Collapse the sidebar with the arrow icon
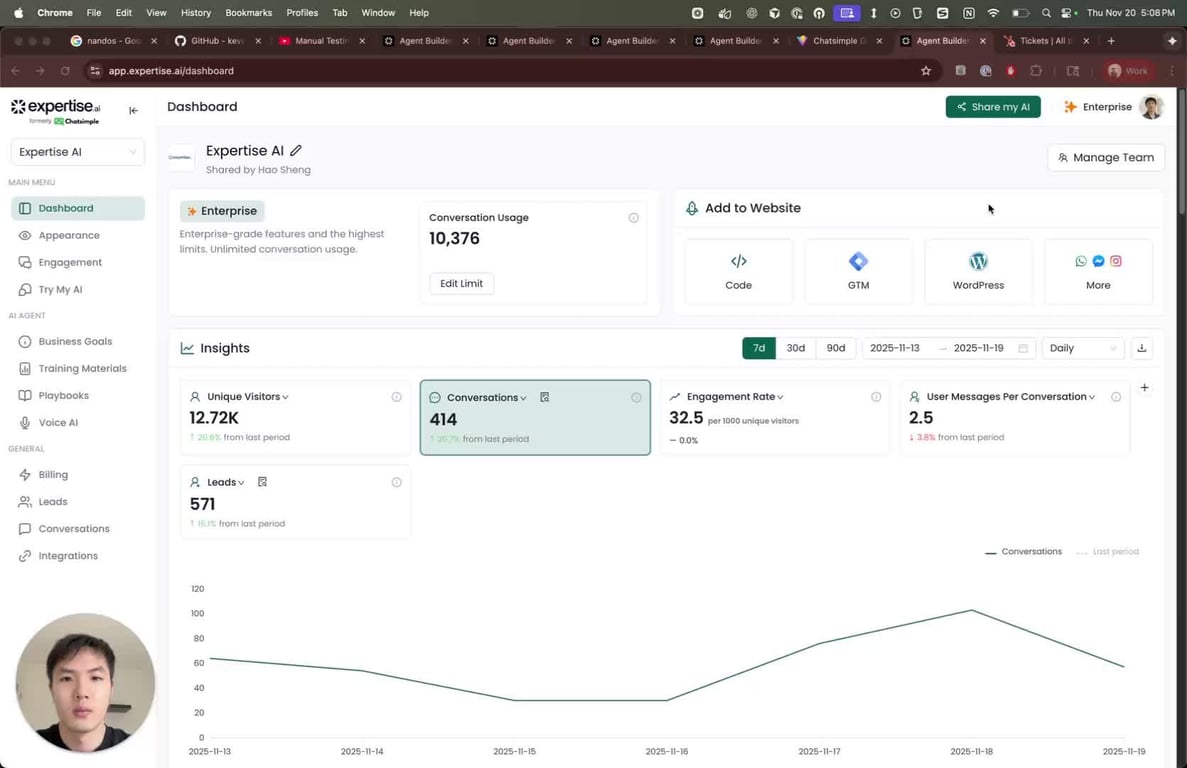The image size is (1187, 768). 133,110
